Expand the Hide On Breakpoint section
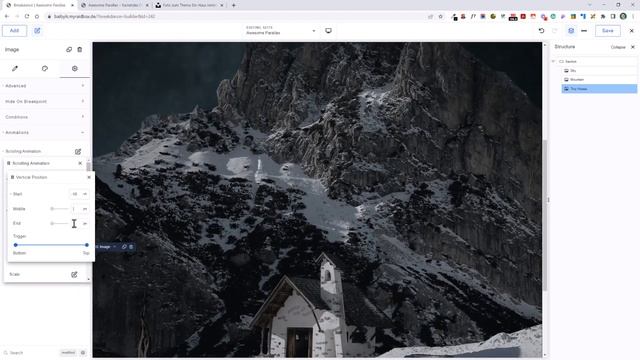Image resolution: width=640 pixels, height=360 pixels. pos(45,101)
